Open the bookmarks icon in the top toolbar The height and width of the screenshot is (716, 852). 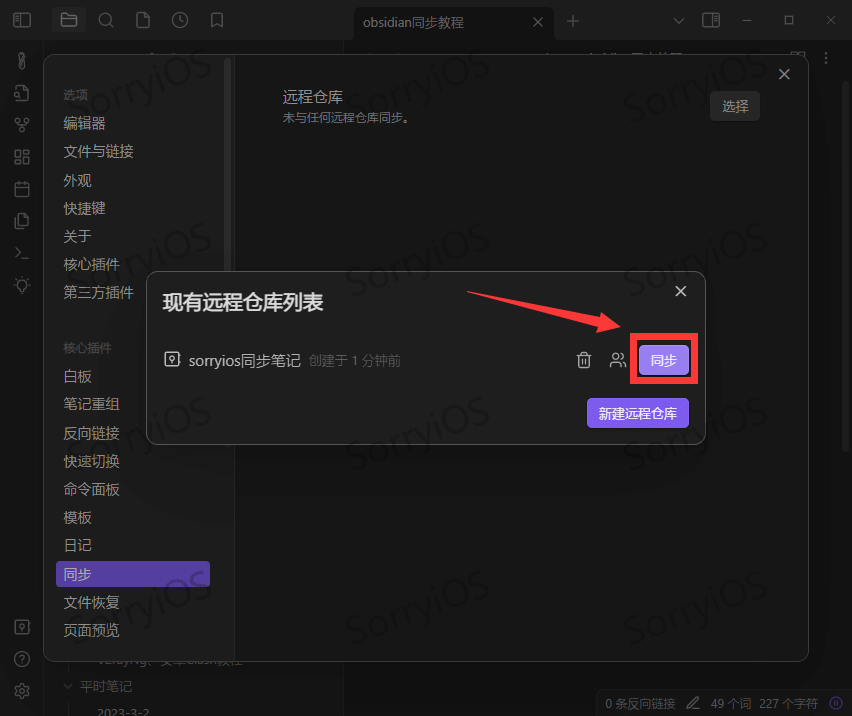(217, 20)
